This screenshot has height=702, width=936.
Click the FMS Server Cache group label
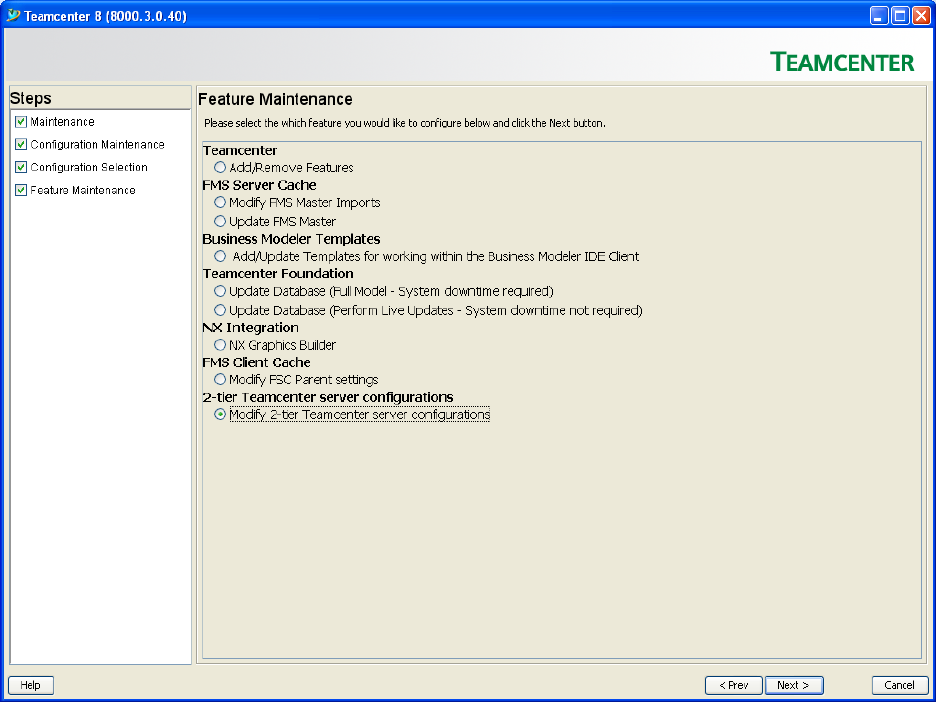click(x=259, y=185)
